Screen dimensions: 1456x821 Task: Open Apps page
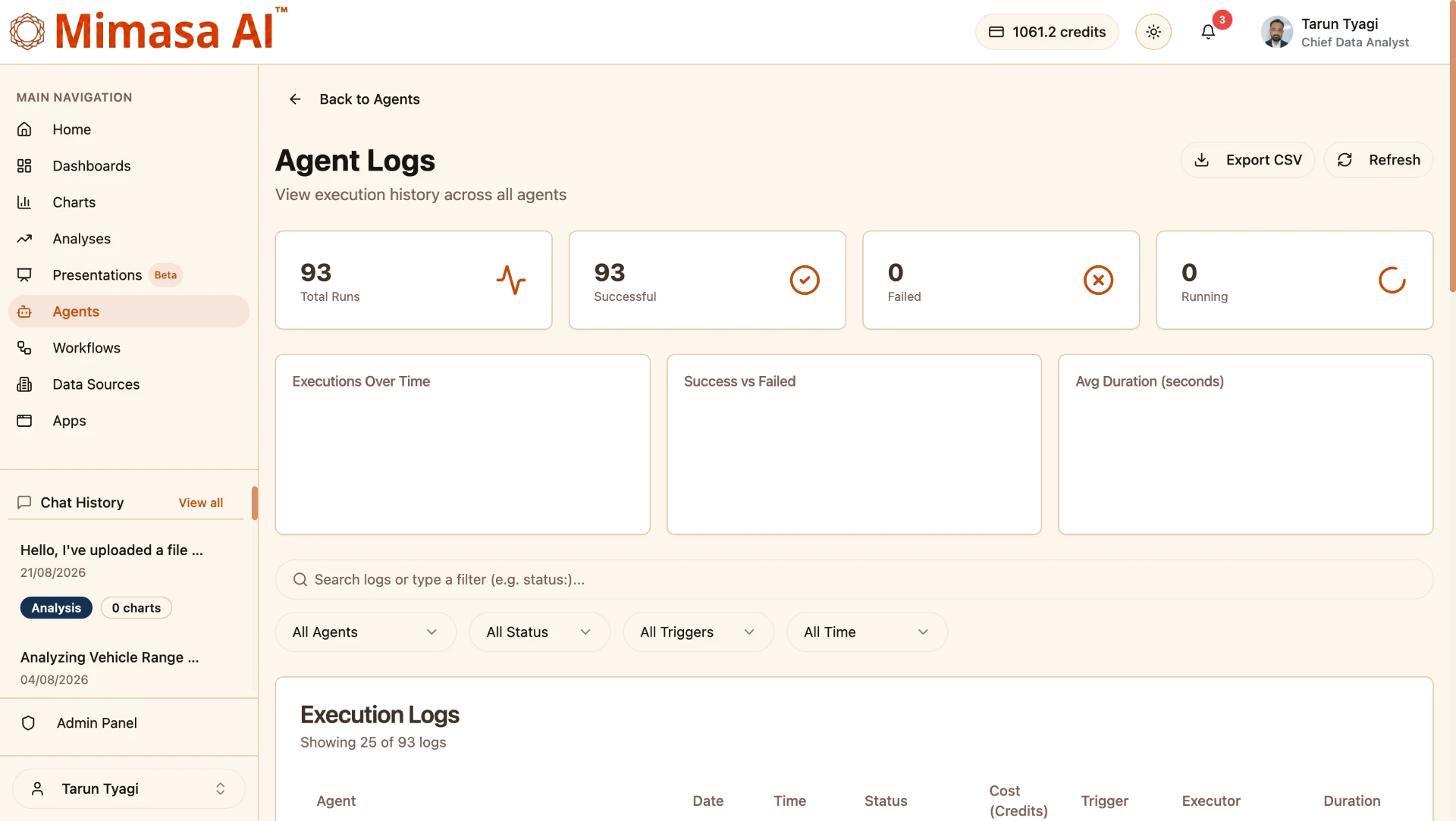[x=129, y=421]
